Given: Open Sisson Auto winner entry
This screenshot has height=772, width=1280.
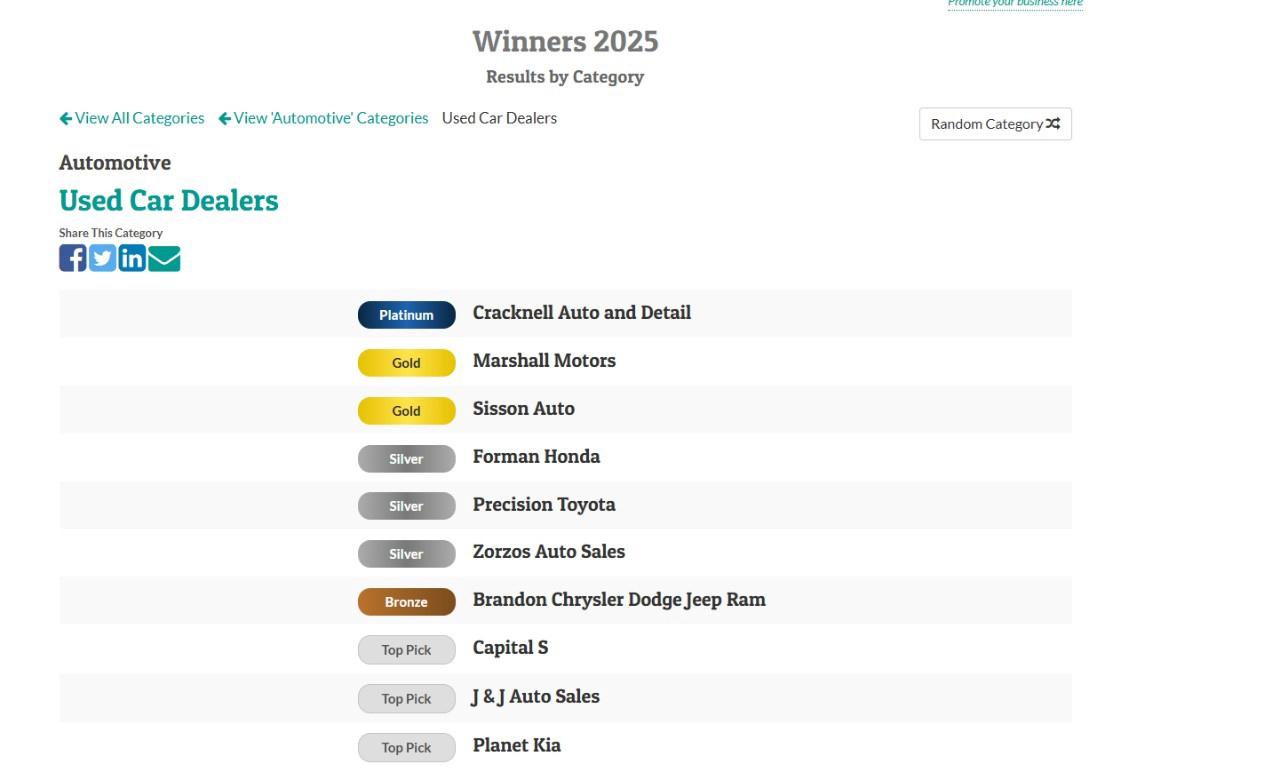Looking at the screenshot, I should 523,409.
